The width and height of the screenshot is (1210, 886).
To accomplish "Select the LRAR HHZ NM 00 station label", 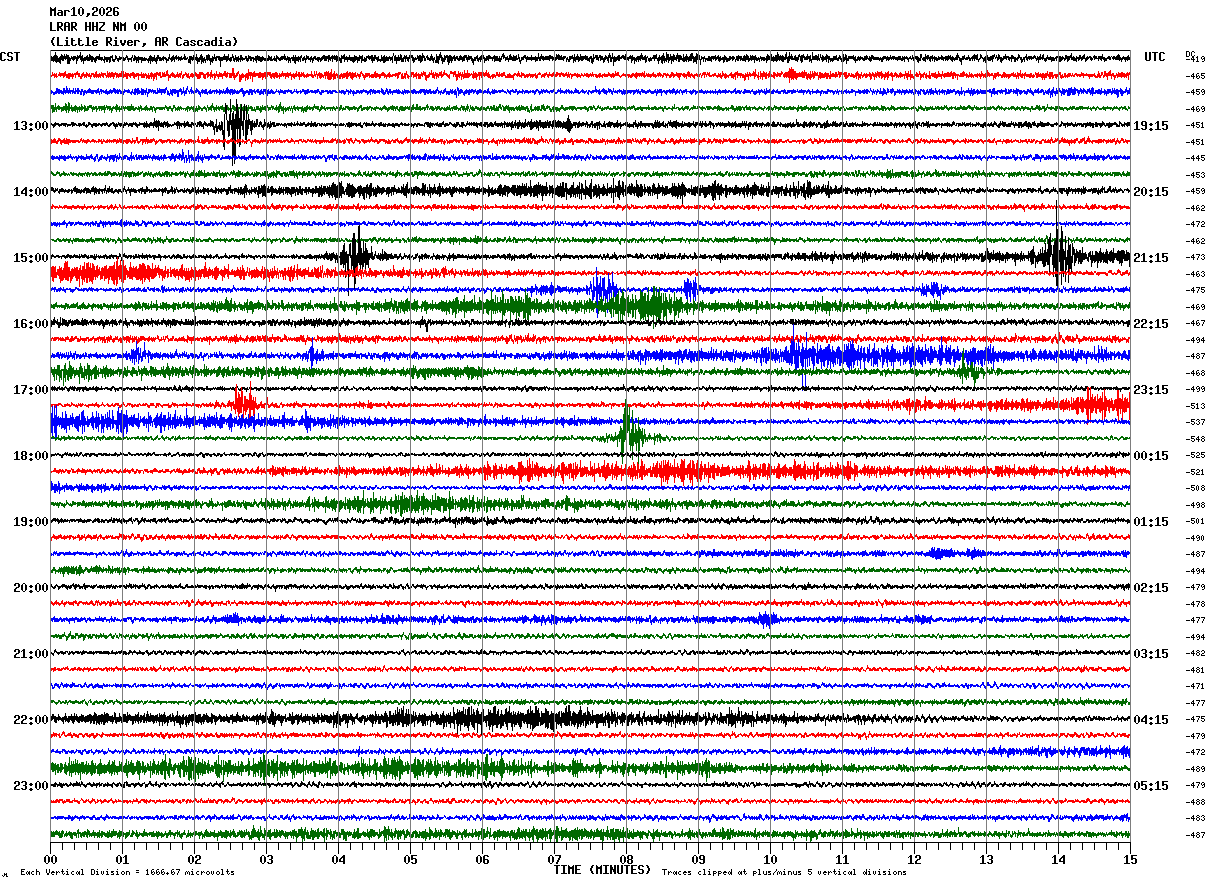I will [x=98, y=27].
